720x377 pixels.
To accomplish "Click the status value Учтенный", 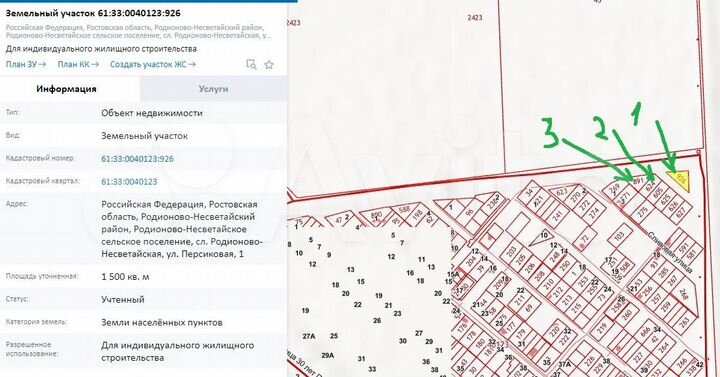I will pos(123,299).
